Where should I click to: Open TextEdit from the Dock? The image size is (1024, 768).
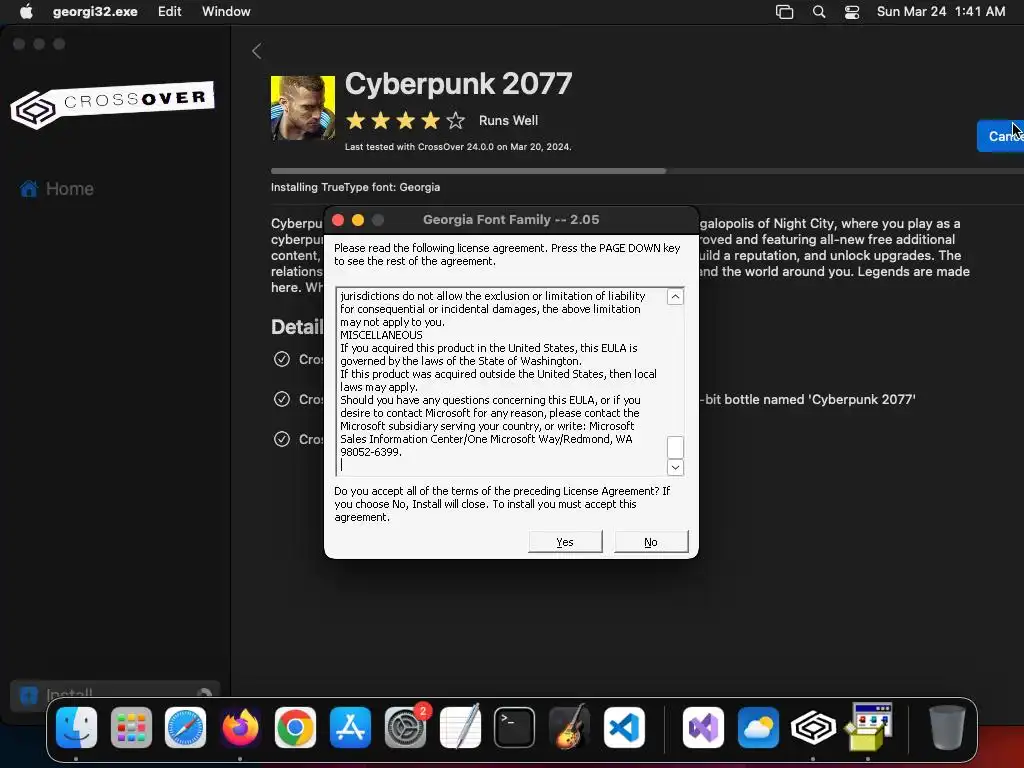coord(460,728)
